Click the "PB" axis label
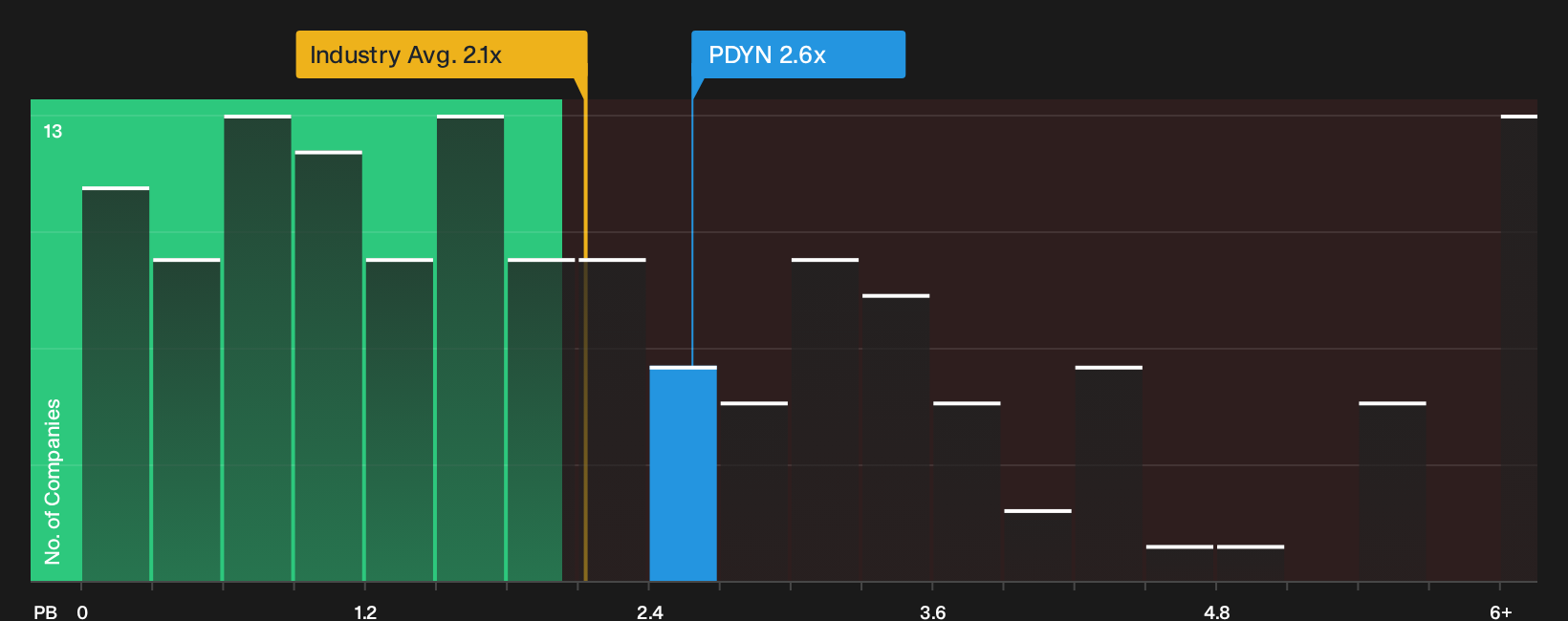The width and height of the screenshot is (1568, 621). (x=45, y=612)
